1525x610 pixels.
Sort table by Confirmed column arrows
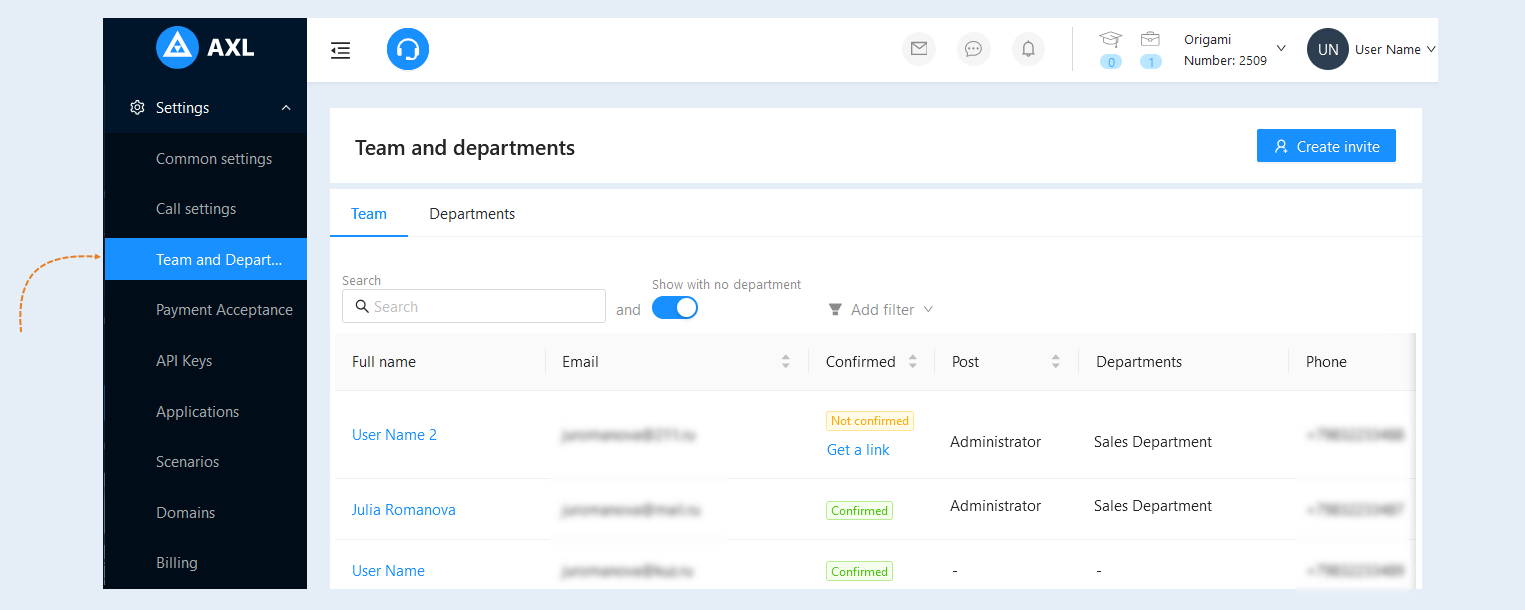913,362
